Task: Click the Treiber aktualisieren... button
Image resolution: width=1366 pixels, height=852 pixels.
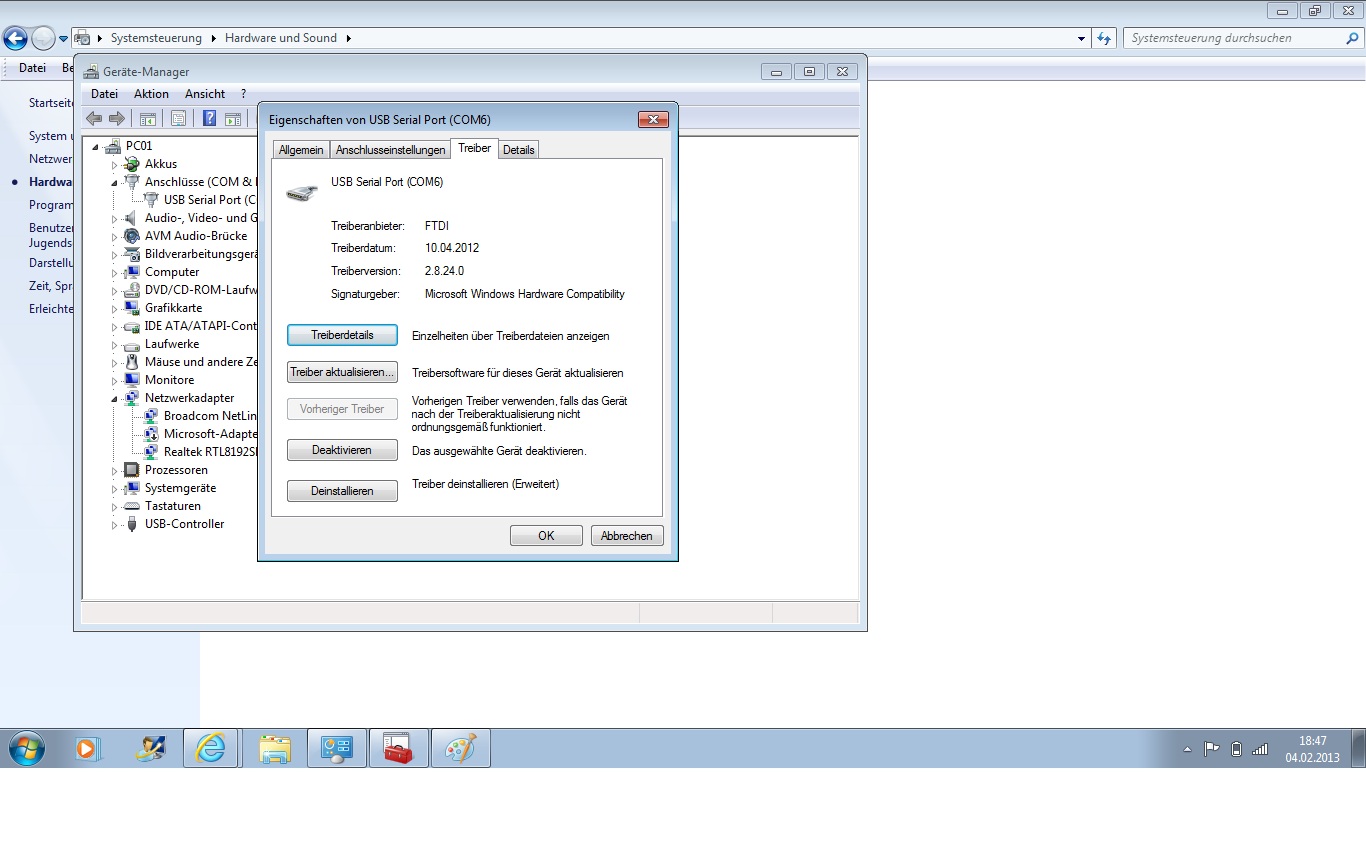Action: point(342,372)
